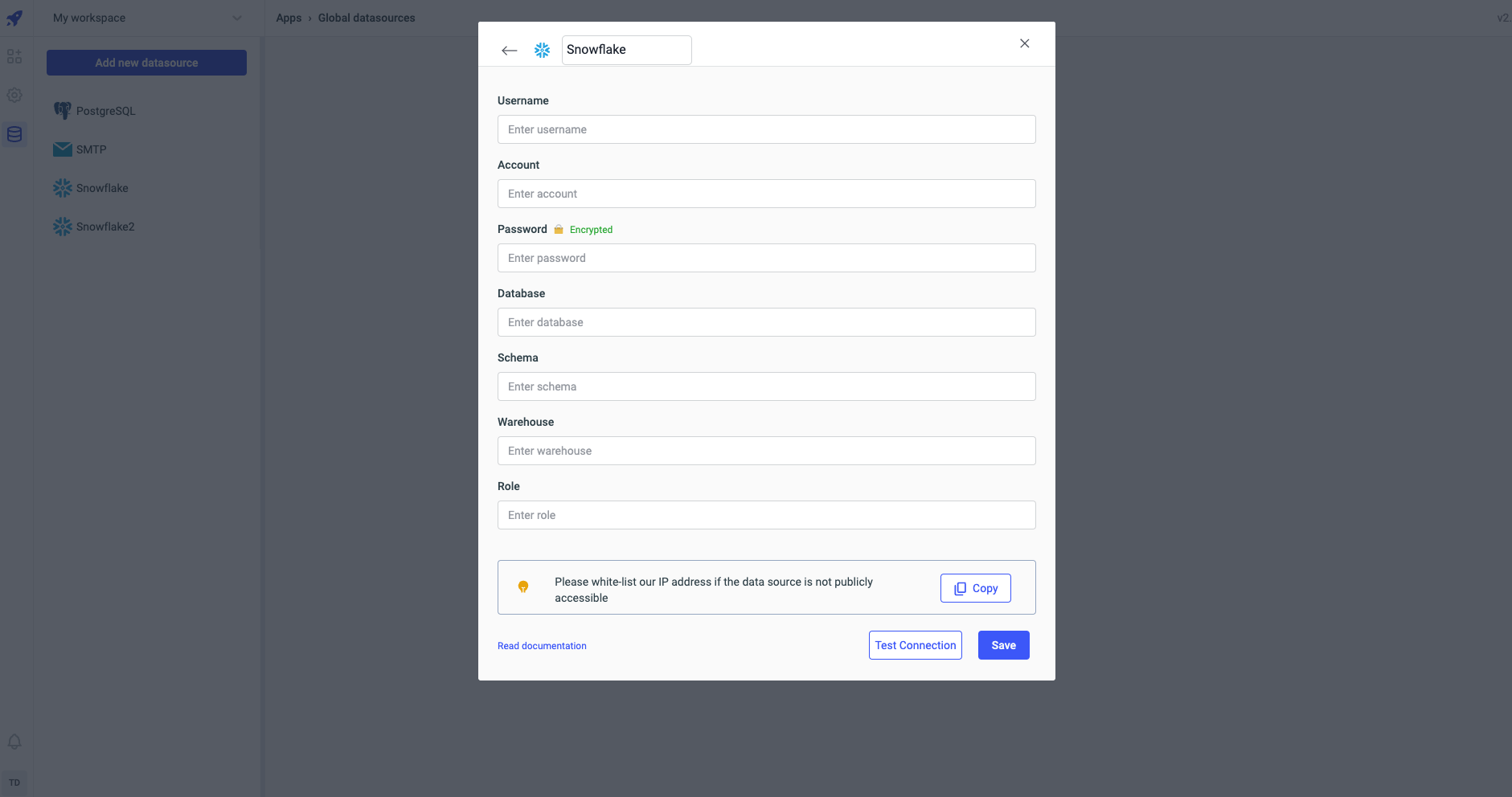The height and width of the screenshot is (797, 1512).
Task: Select SMTP datasource from the list
Action: tap(91, 149)
